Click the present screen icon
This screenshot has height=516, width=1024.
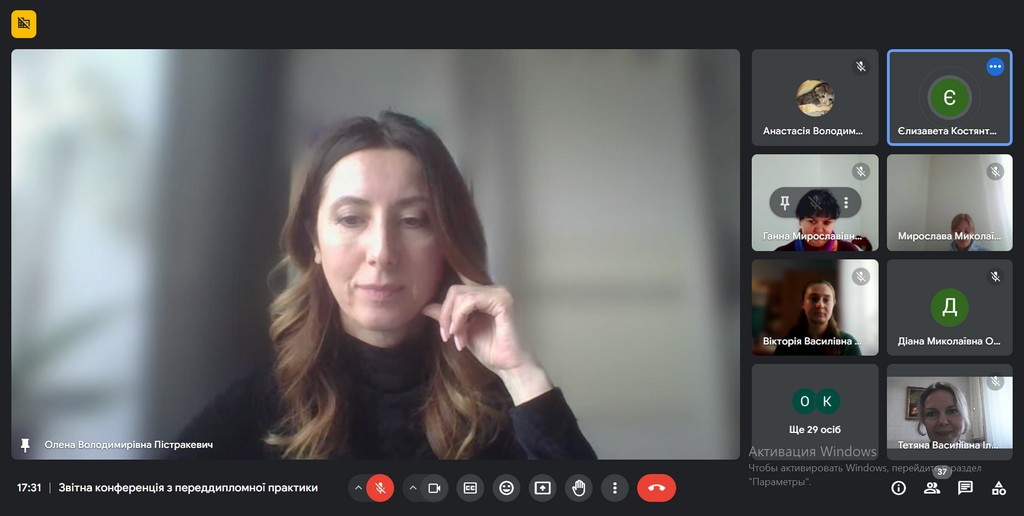[542, 488]
